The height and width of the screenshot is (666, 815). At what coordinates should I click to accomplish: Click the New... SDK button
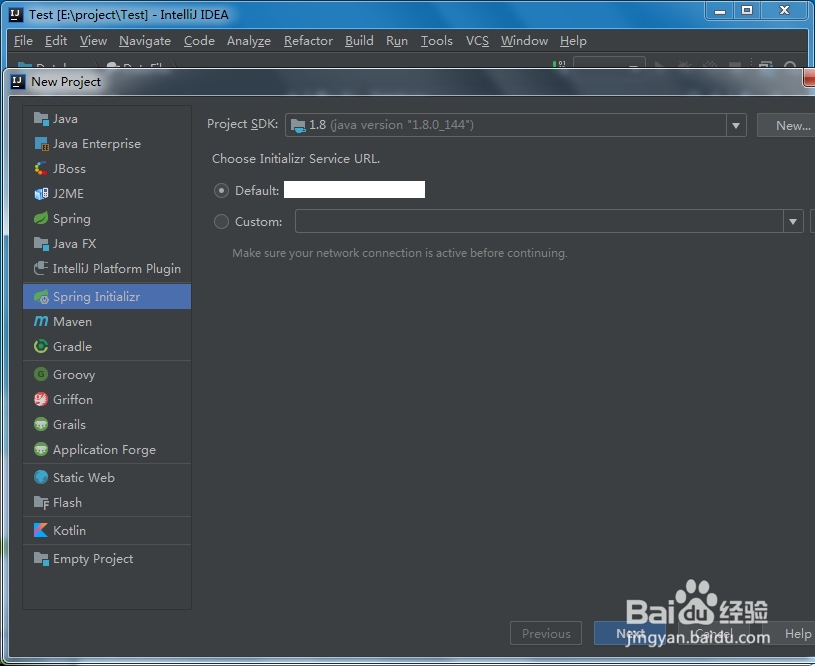pos(786,125)
